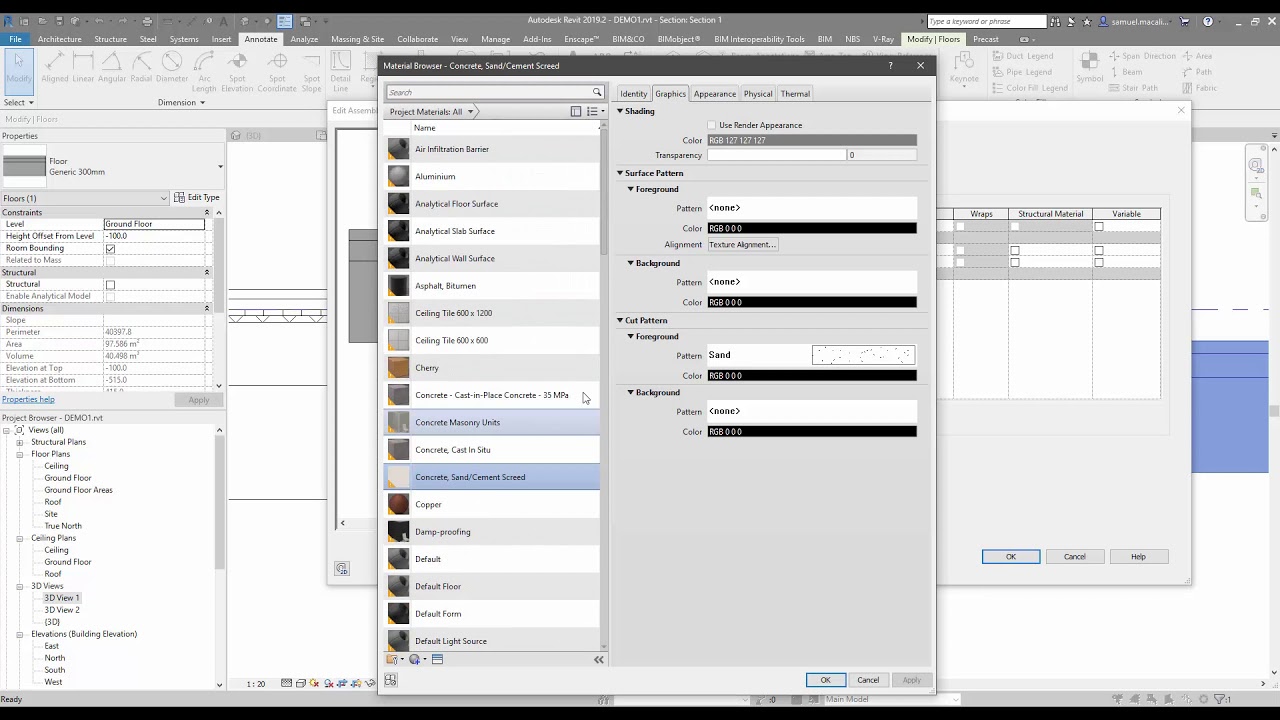
Task: Click Edit Type button in Properties
Action: (197, 198)
